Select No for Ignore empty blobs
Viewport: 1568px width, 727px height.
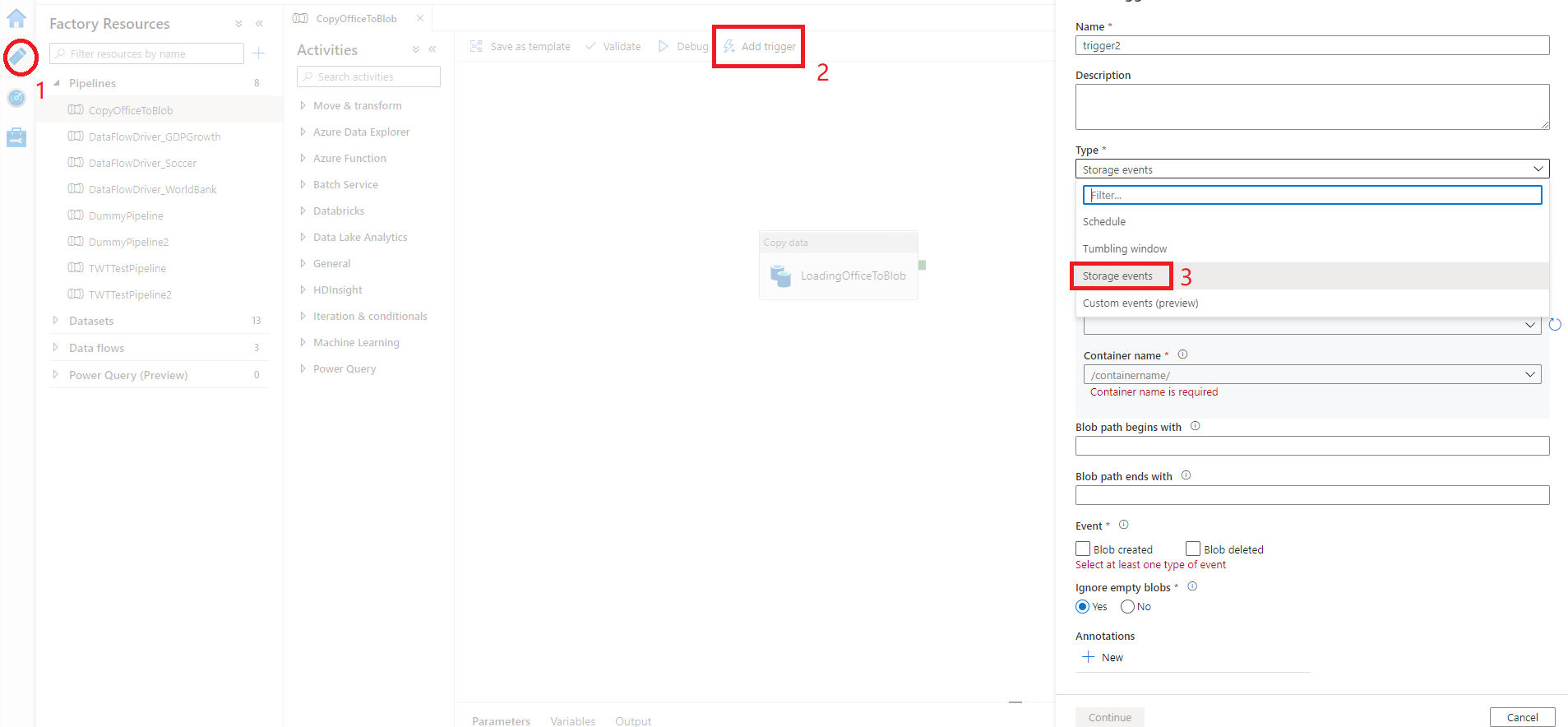point(1127,607)
